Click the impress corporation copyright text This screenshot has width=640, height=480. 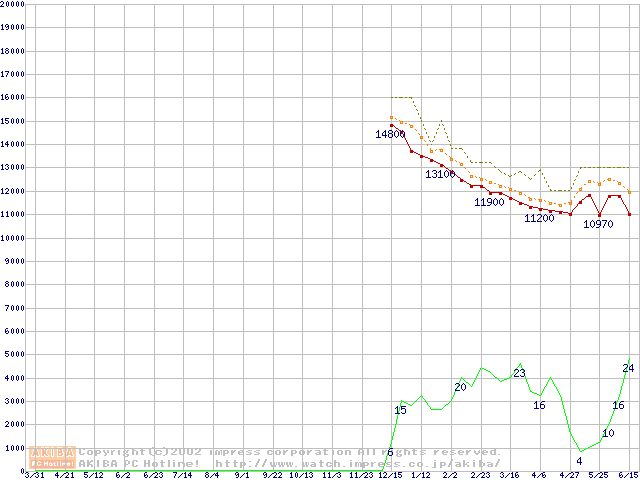pos(290,452)
